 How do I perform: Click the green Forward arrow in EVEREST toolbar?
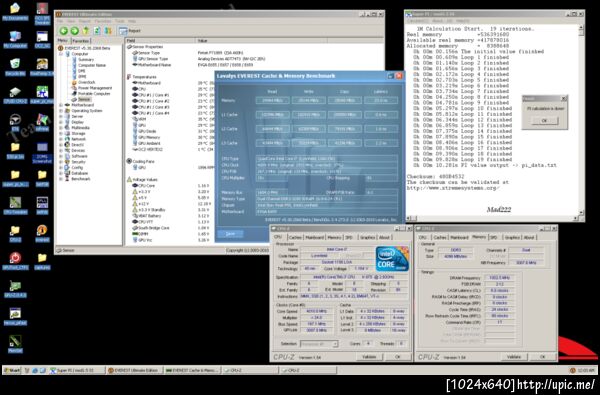click(x=75, y=31)
